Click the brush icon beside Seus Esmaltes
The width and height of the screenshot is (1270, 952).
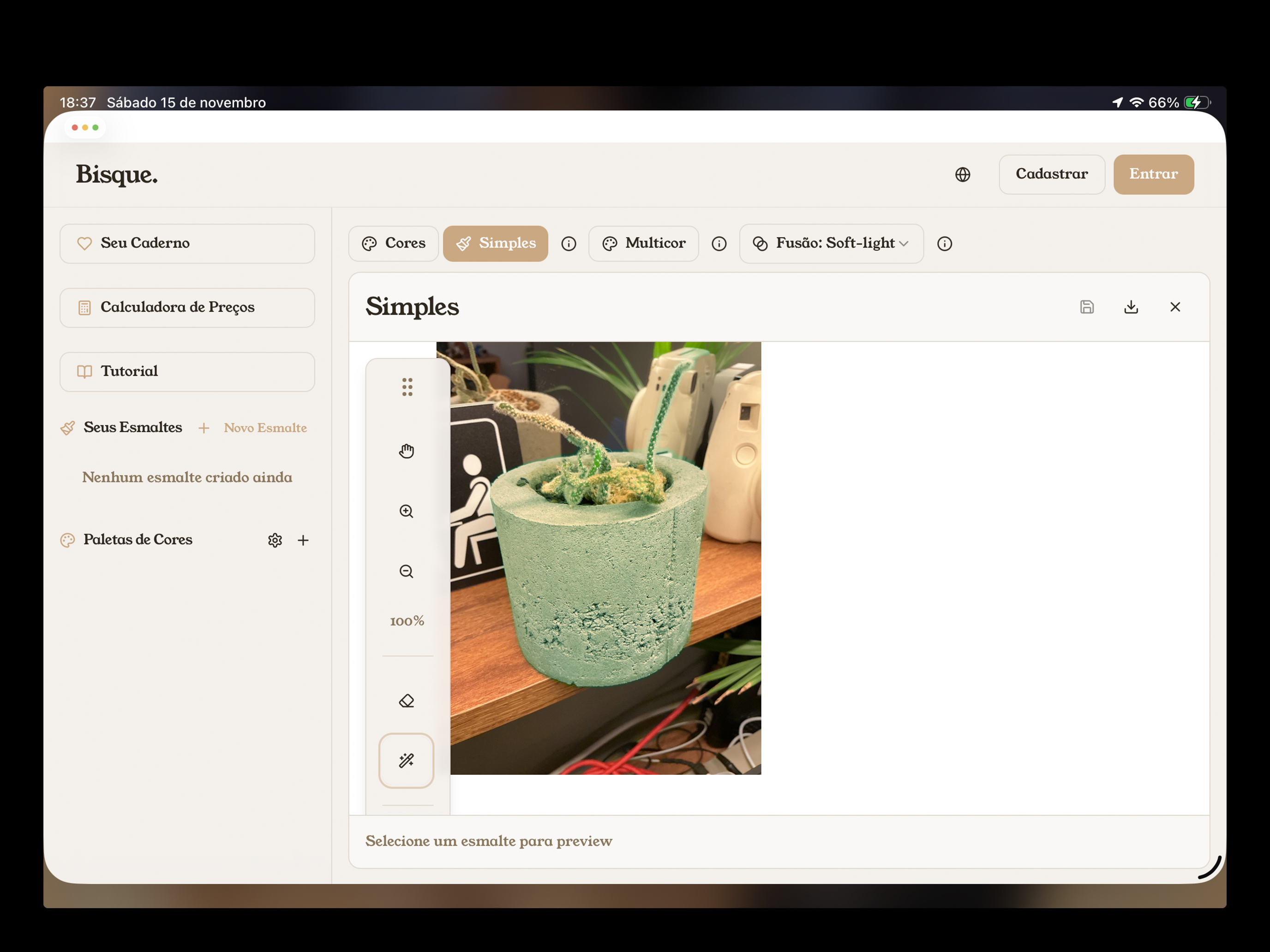pos(68,428)
